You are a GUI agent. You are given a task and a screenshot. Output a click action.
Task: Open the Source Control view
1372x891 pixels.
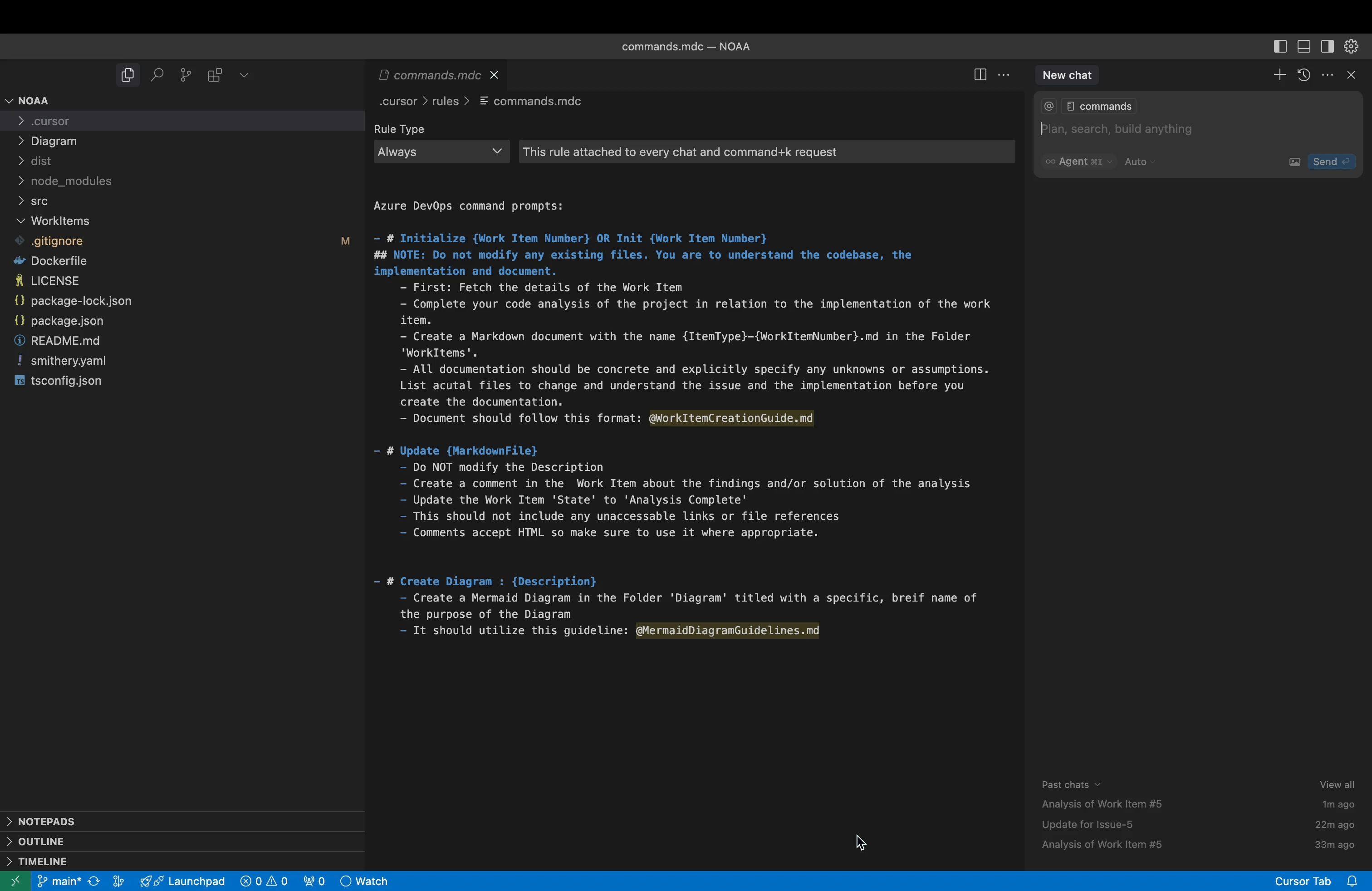(185, 75)
